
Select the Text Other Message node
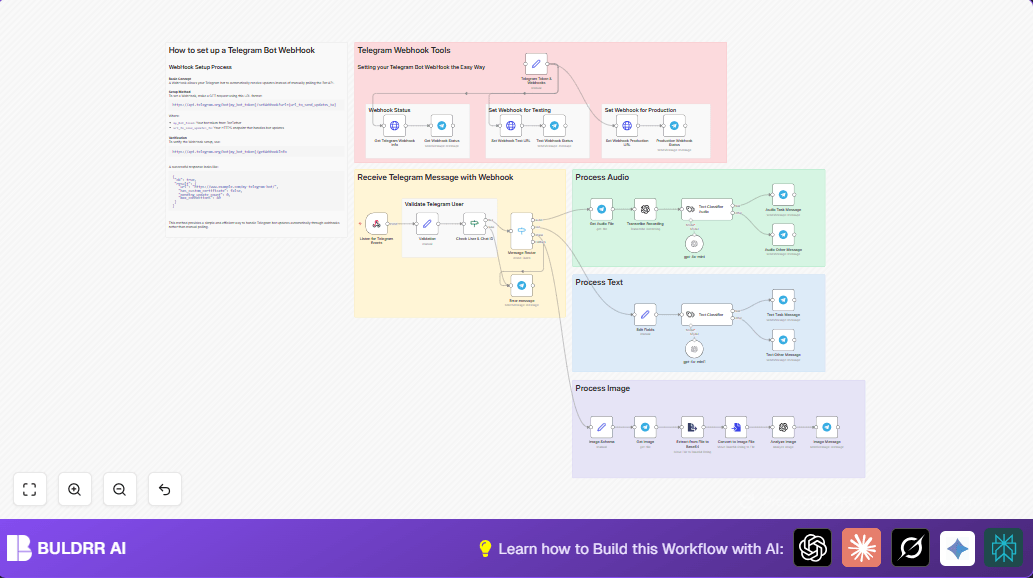[783, 340]
